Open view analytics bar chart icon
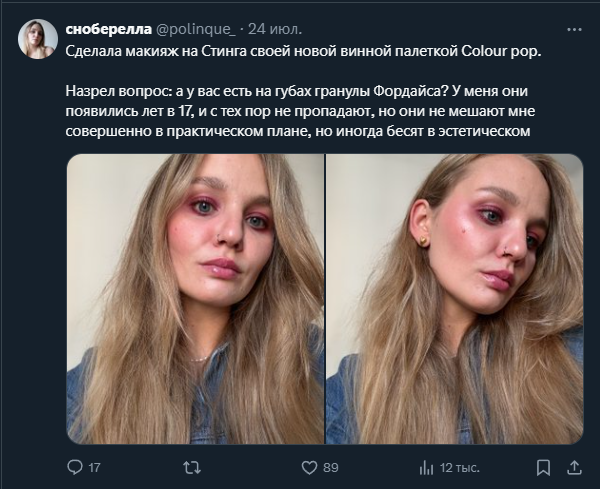Image resolution: width=600 pixels, height=489 pixels. point(427,467)
